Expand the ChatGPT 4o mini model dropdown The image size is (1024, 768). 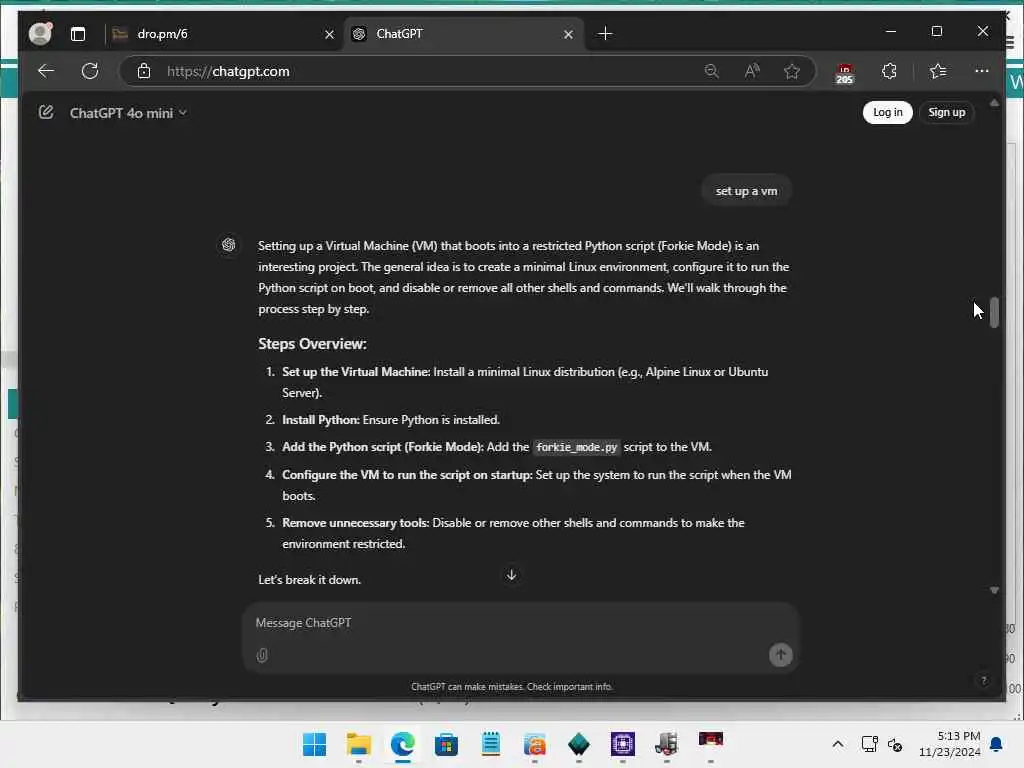tap(128, 113)
